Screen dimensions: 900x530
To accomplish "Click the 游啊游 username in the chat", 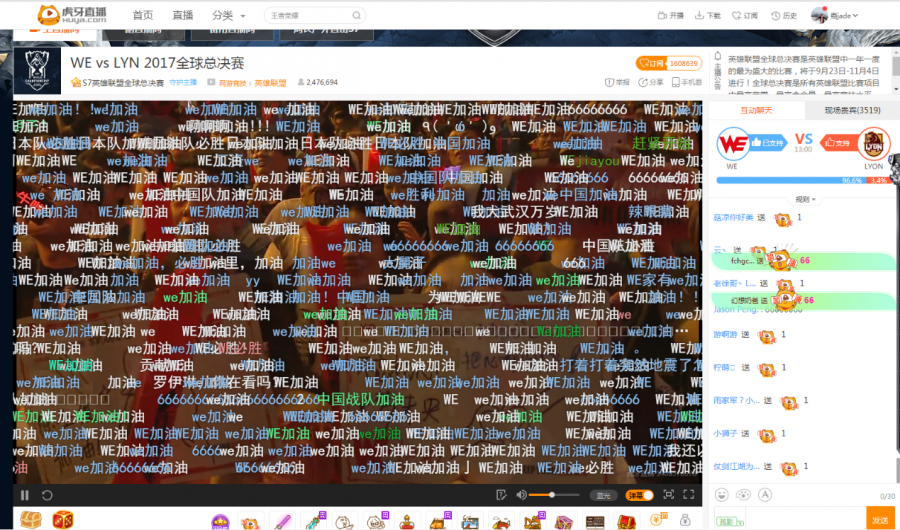I will tap(725, 334).
